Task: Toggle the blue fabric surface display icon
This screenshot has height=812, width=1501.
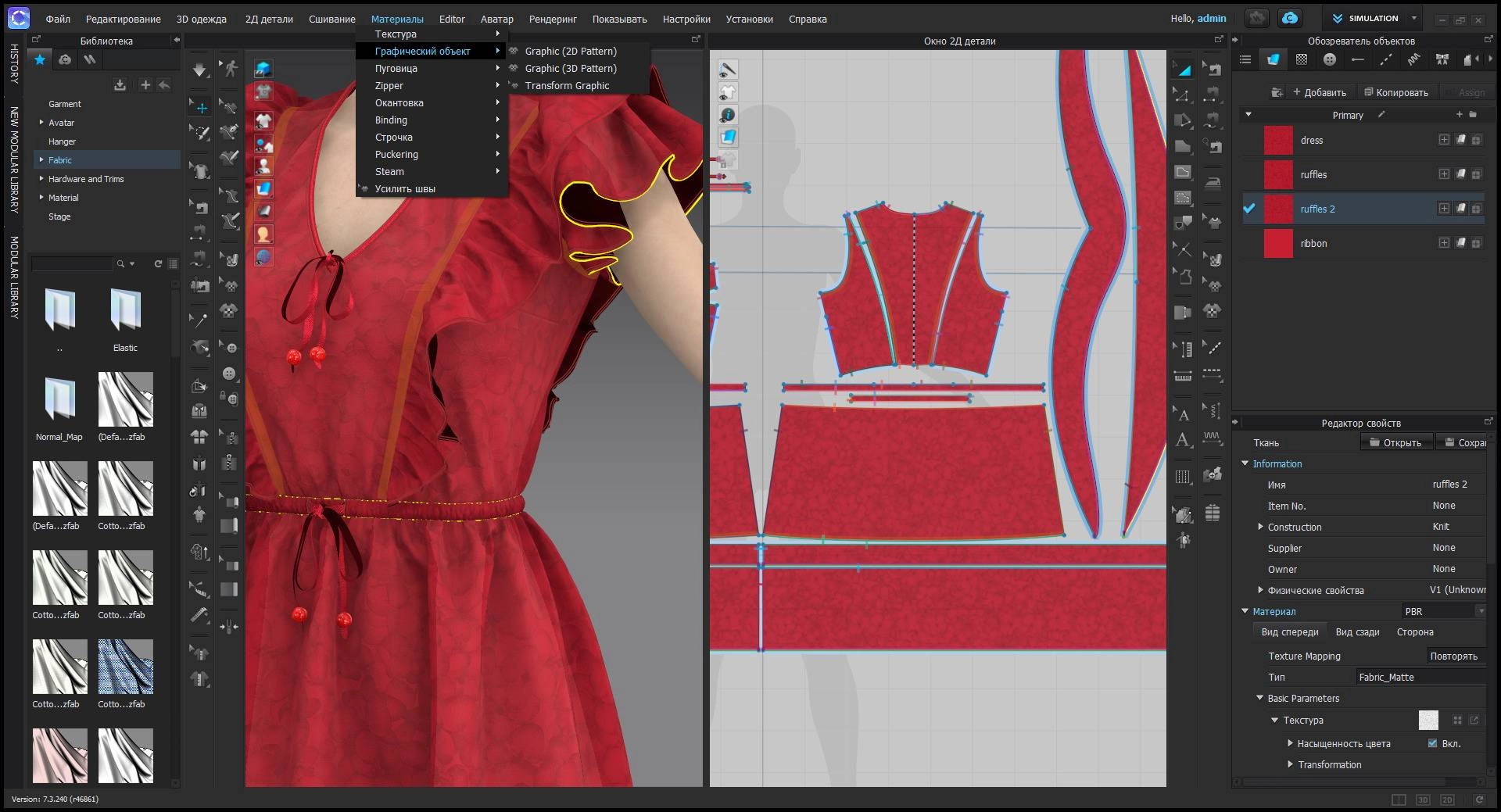Action: point(263,188)
